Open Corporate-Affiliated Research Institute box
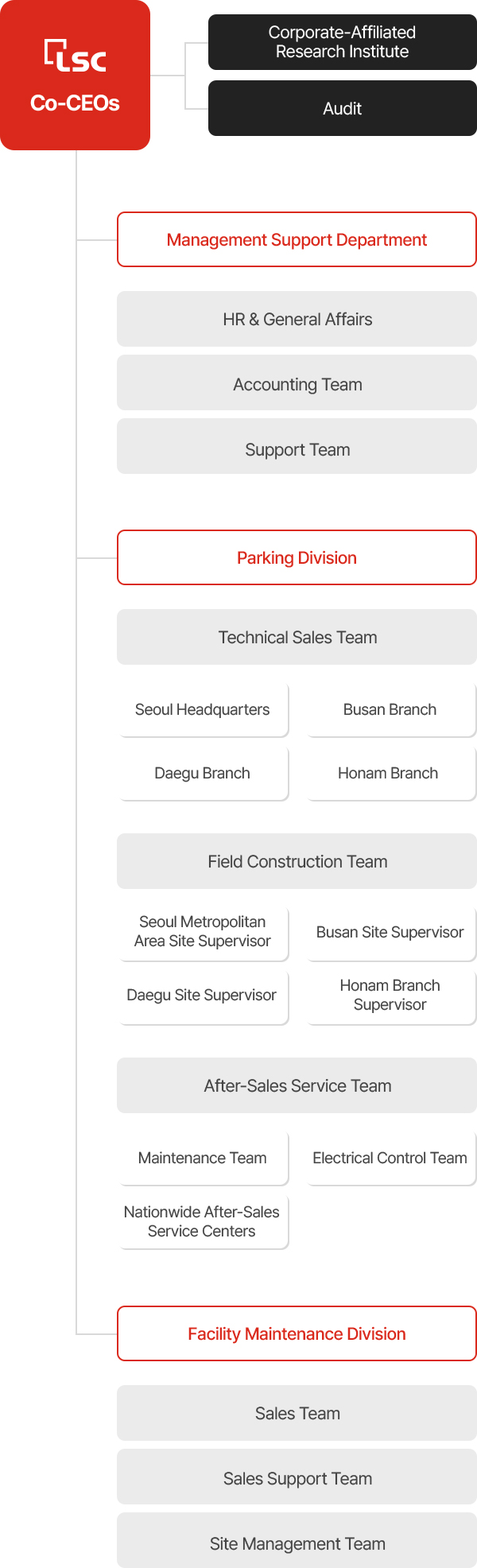 click(x=343, y=42)
